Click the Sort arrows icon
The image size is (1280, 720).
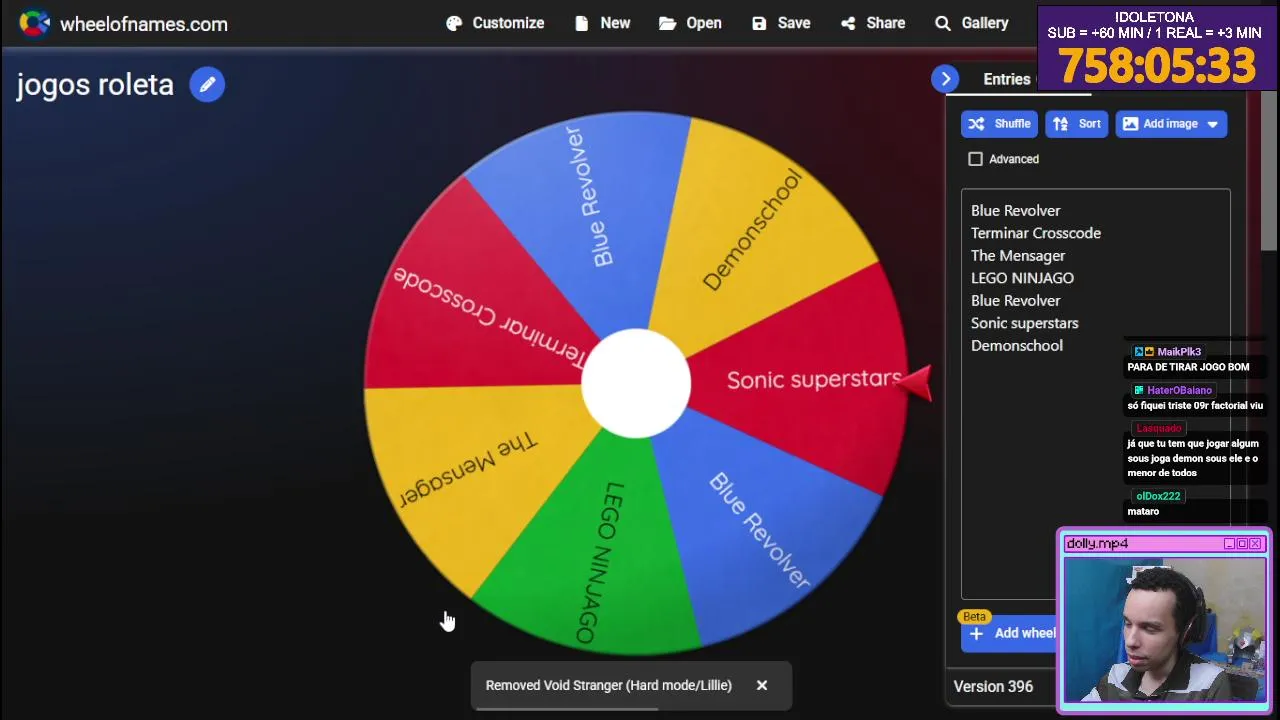1061,124
